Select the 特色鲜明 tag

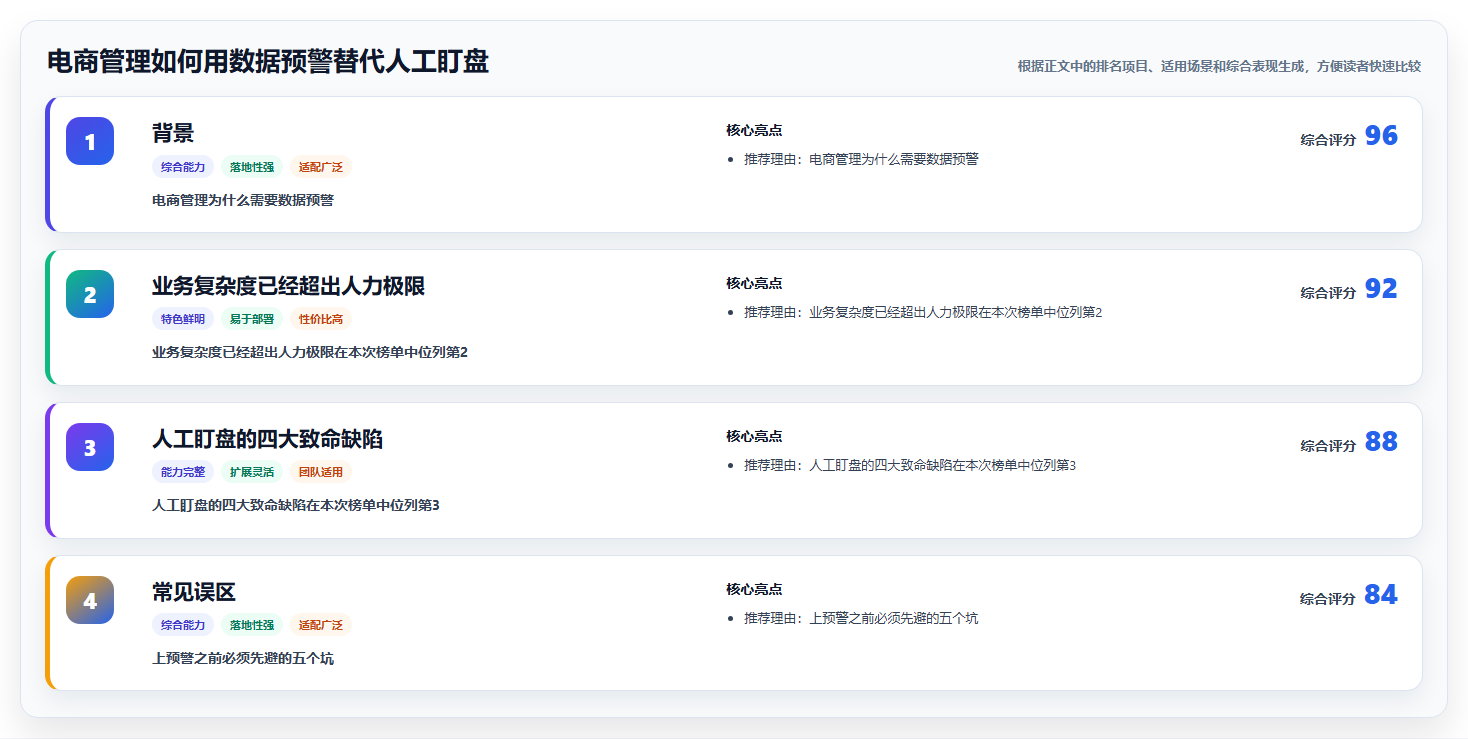[183, 319]
